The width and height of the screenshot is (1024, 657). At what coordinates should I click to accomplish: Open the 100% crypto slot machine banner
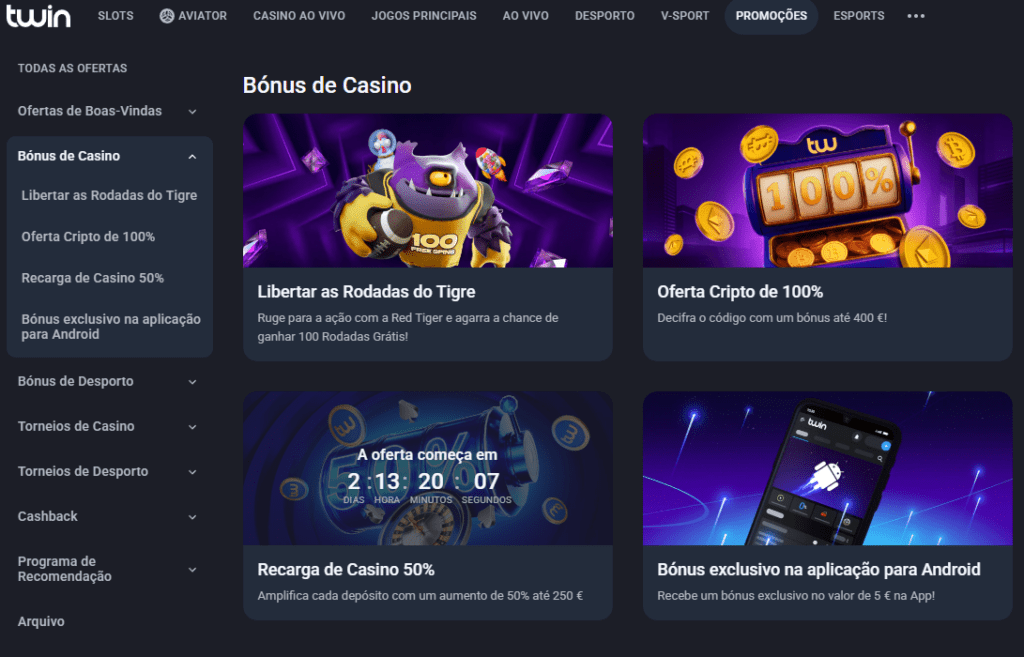827,191
